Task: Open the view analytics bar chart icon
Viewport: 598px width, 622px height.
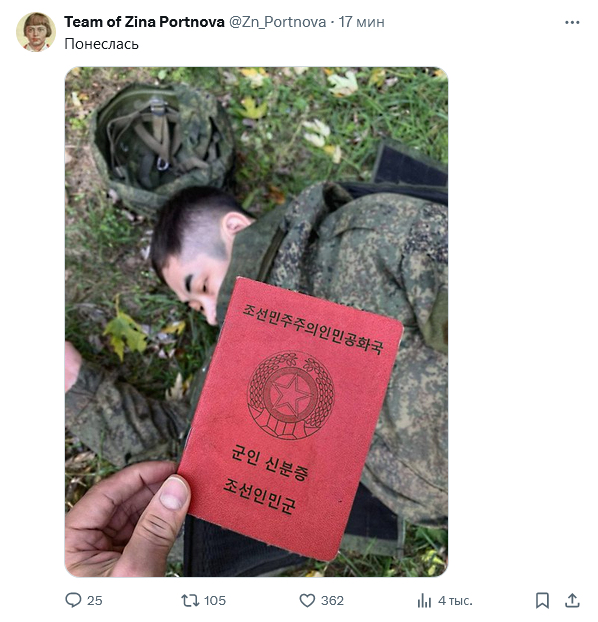Action: tap(424, 601)
